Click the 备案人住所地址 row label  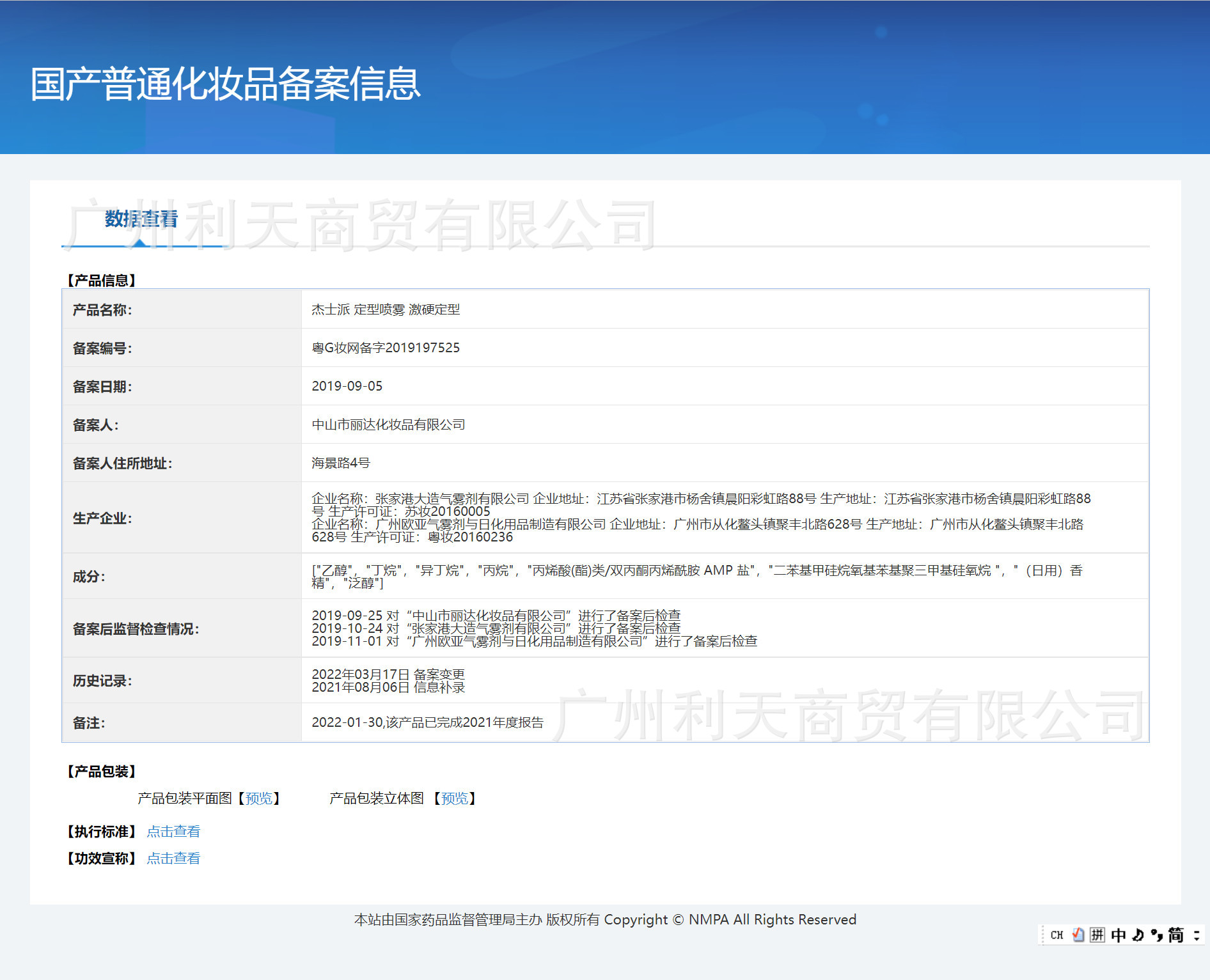coord(122,463)
